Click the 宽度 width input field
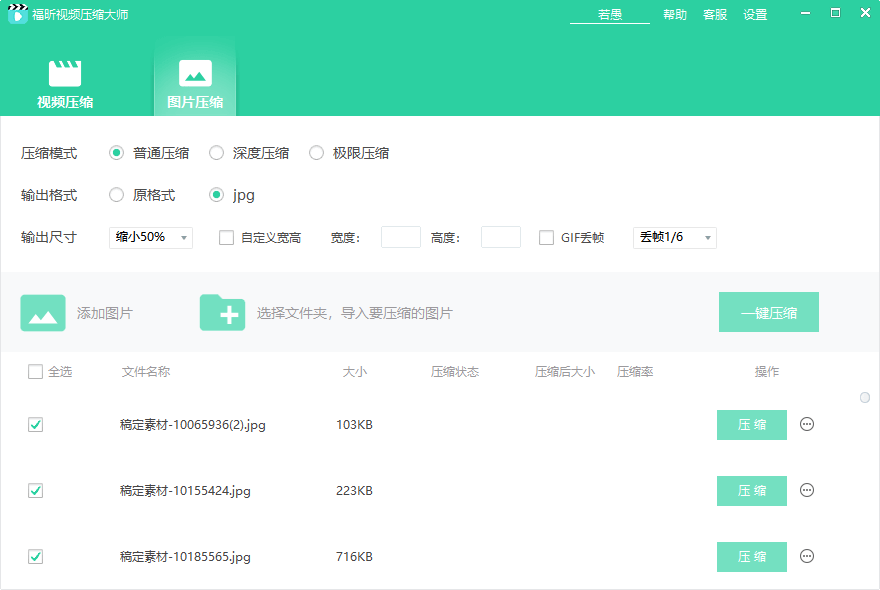 point(400,237)
